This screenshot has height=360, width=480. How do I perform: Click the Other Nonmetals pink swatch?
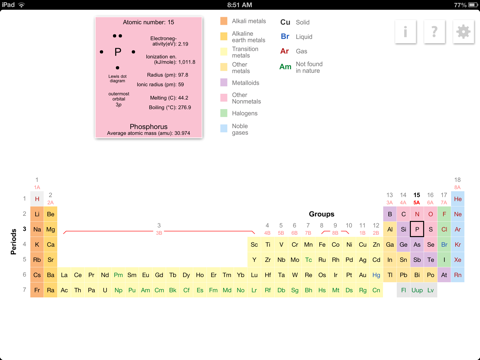coord(224,98)
